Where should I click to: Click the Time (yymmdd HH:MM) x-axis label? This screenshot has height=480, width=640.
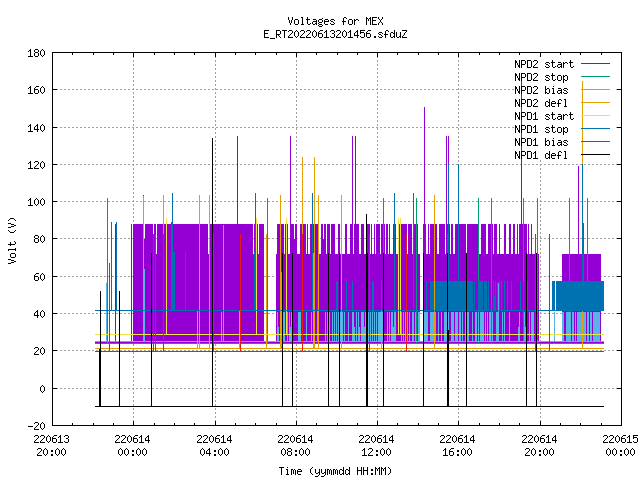pos(336,471)
